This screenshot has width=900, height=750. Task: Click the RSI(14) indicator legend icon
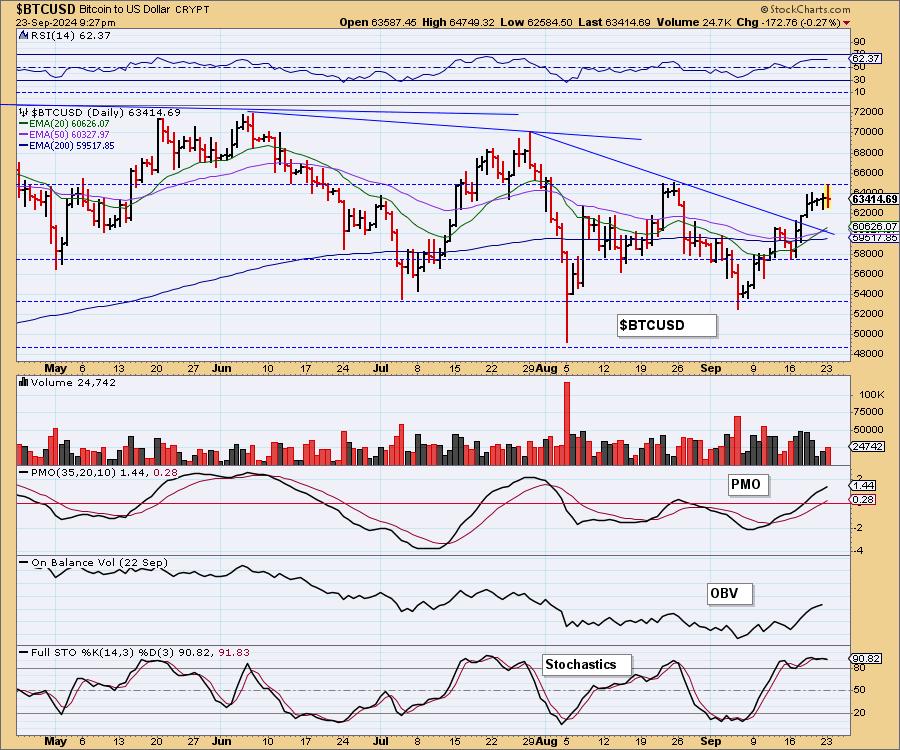[x=23, y=36]
